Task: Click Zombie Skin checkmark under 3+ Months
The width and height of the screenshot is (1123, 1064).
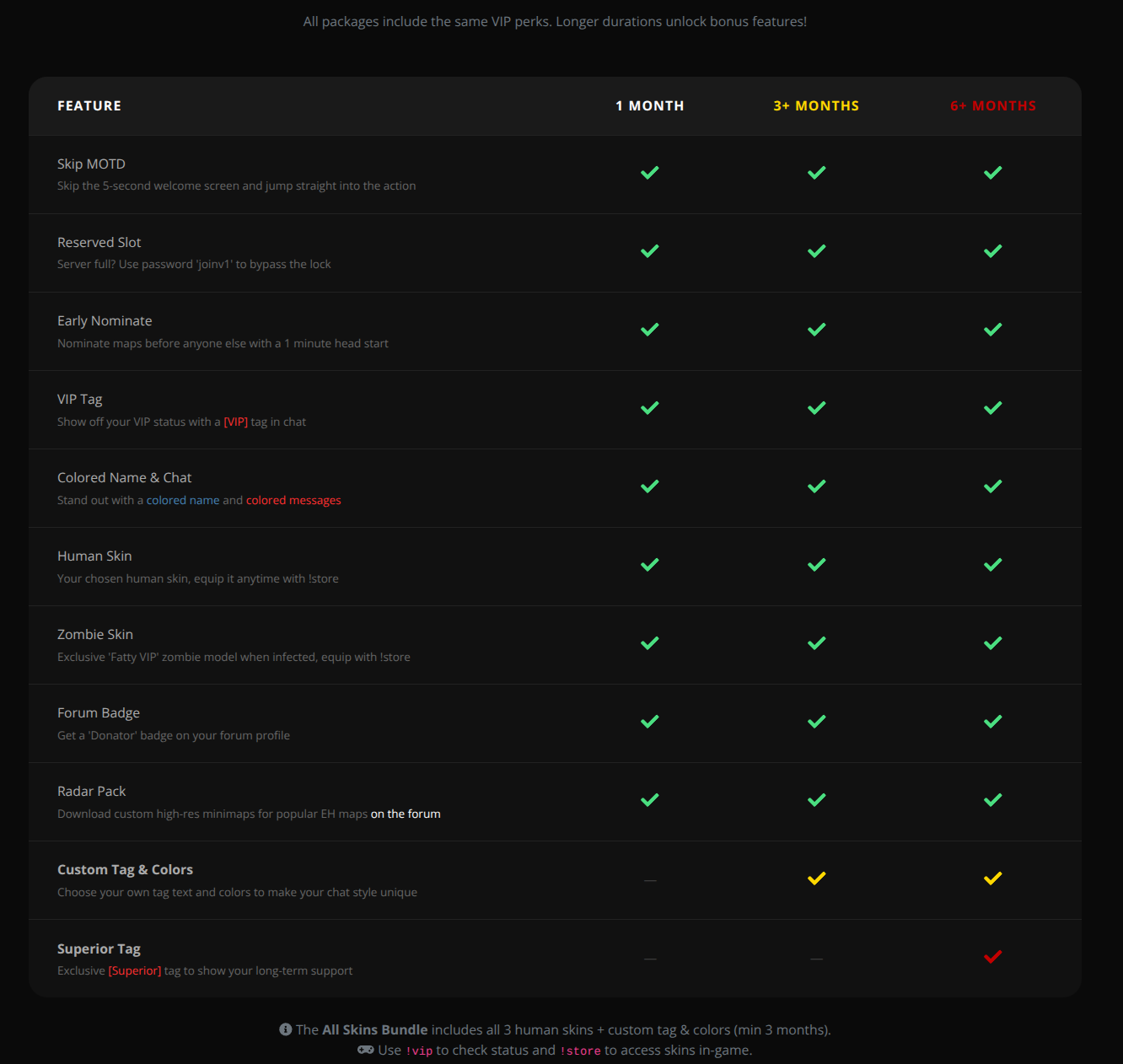Action: pos(816,643)
